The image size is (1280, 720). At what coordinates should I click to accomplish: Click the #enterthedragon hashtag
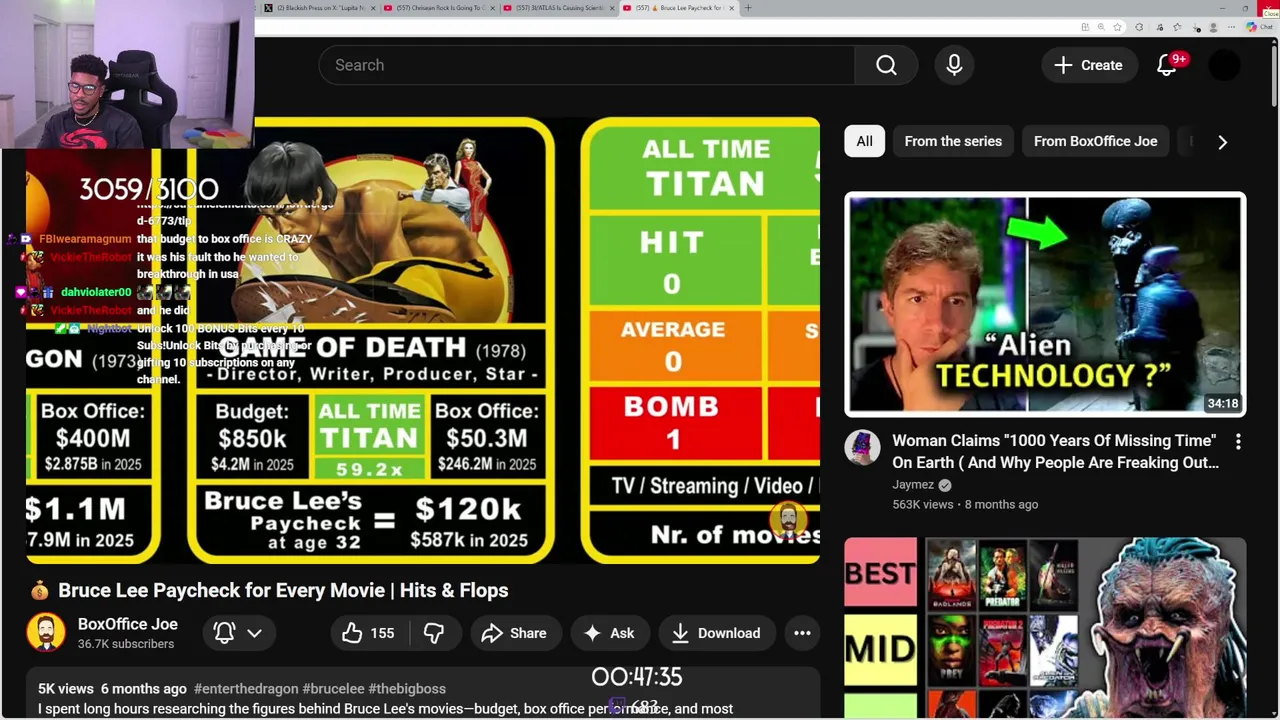pyautogui.click(x=246, y=689)
